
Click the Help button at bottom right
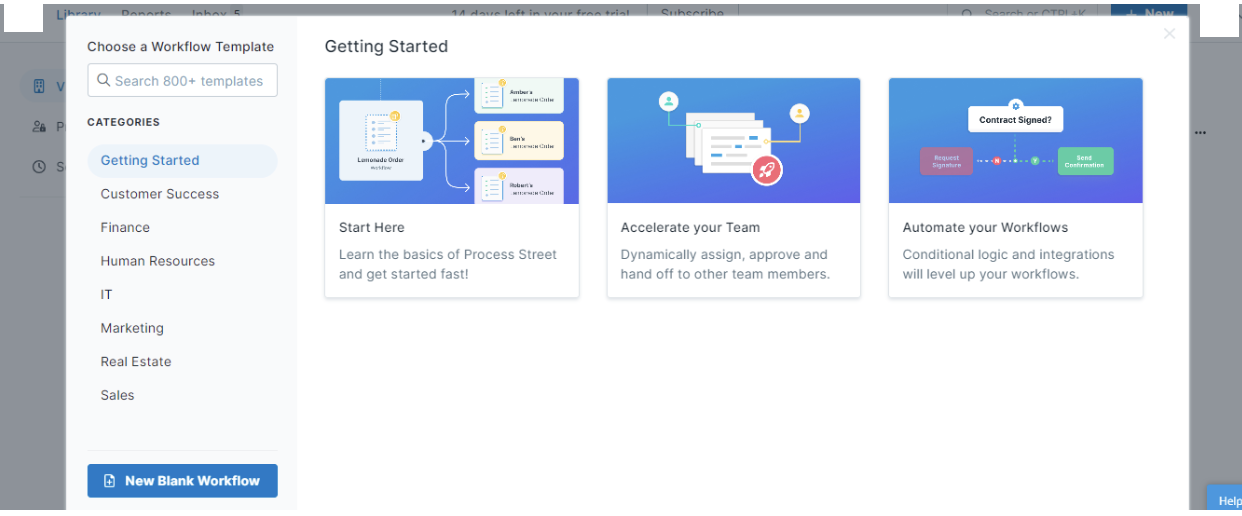pyautogui.click(x=1227, y=500)
